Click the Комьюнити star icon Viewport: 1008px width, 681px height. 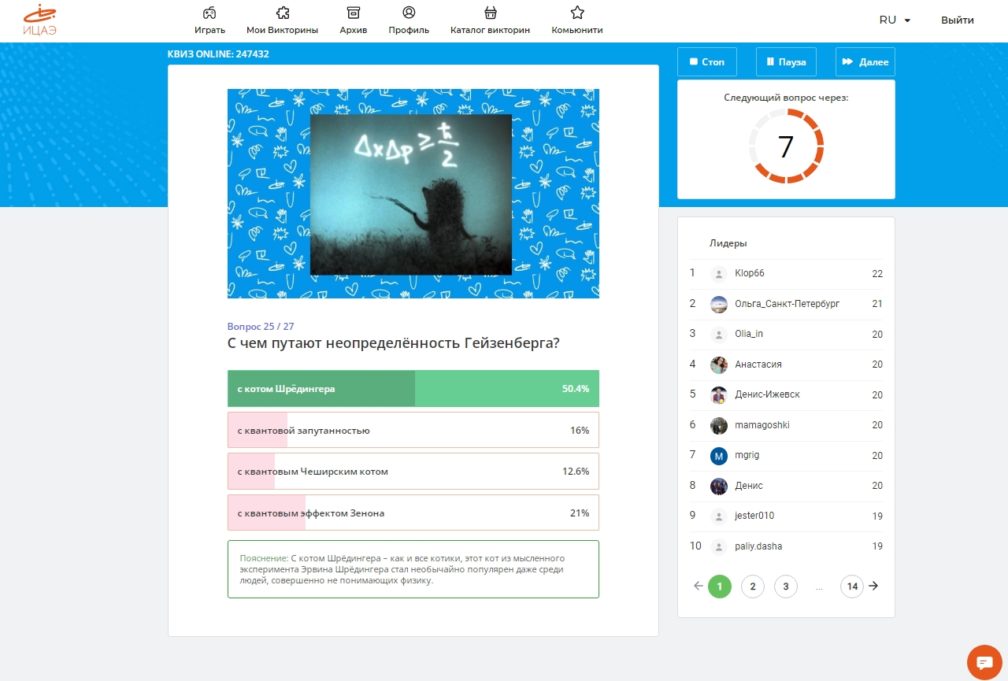pyautogui.click(x=577, y=13)
